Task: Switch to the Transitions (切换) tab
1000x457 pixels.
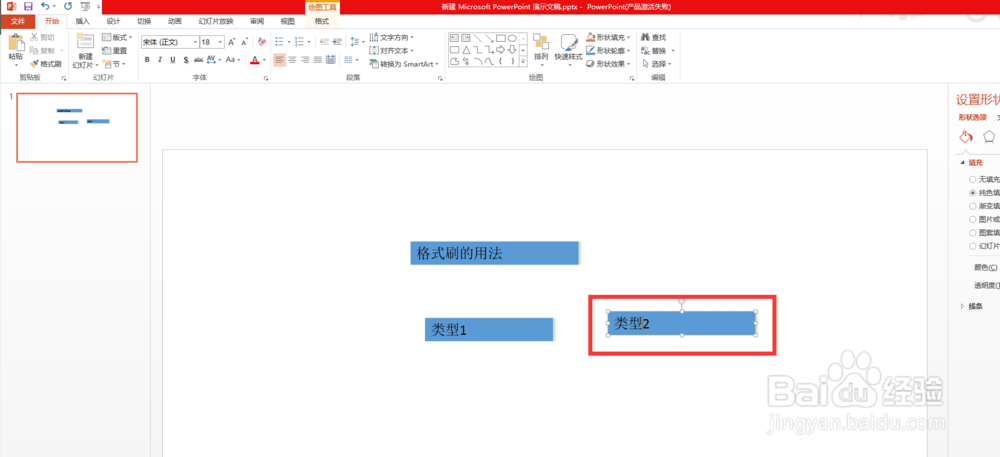Action: tap(144, 21)
